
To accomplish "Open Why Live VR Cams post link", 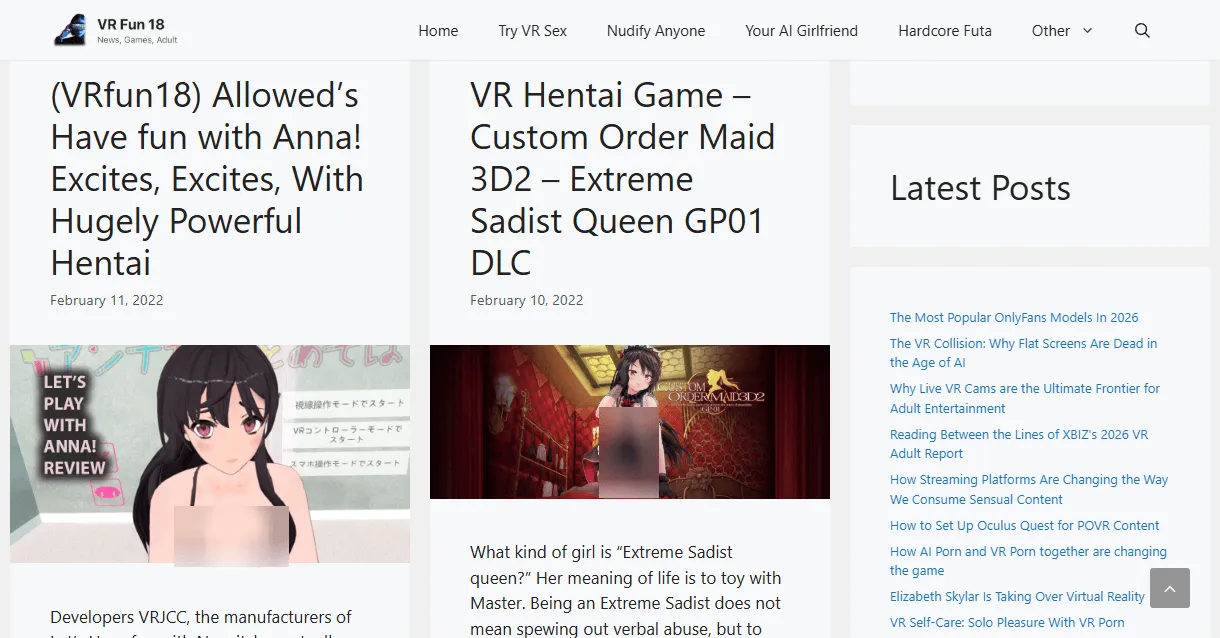I will 1025,398.
